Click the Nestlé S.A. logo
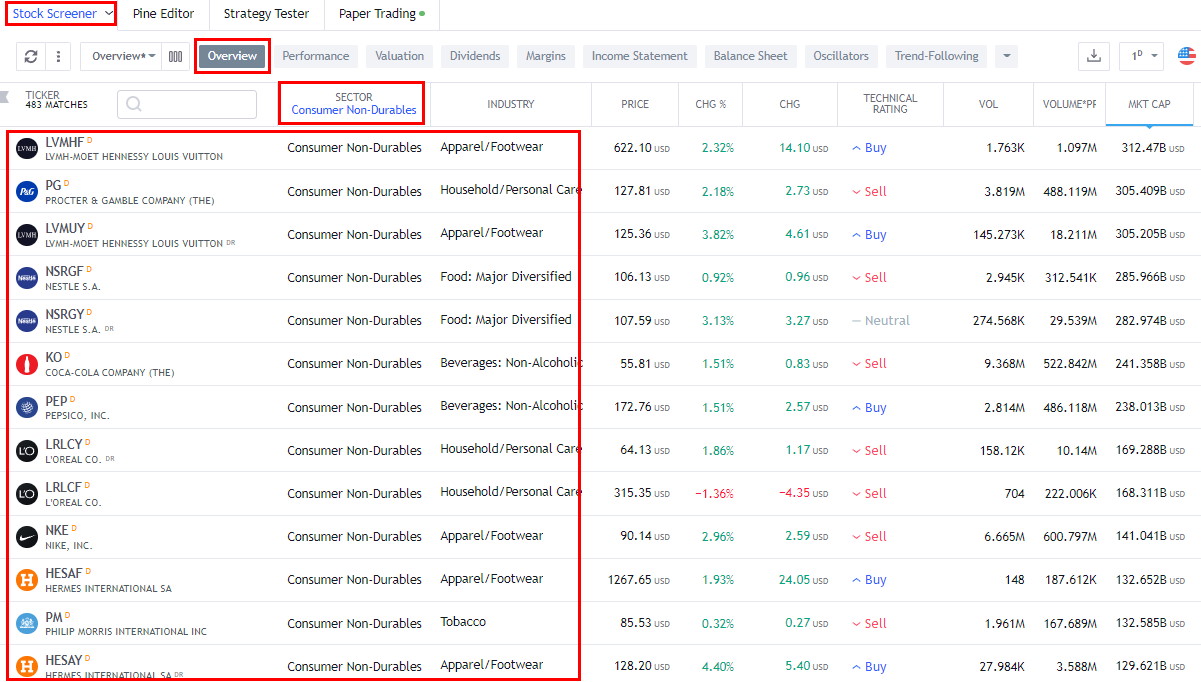 pyautogui.click(x=25, y=277)
